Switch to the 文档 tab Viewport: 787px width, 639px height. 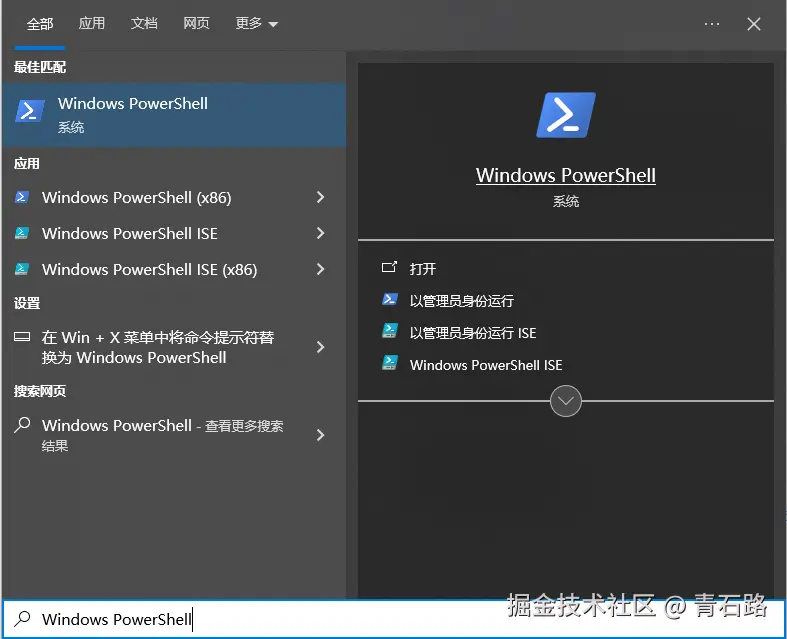point(144,24)
